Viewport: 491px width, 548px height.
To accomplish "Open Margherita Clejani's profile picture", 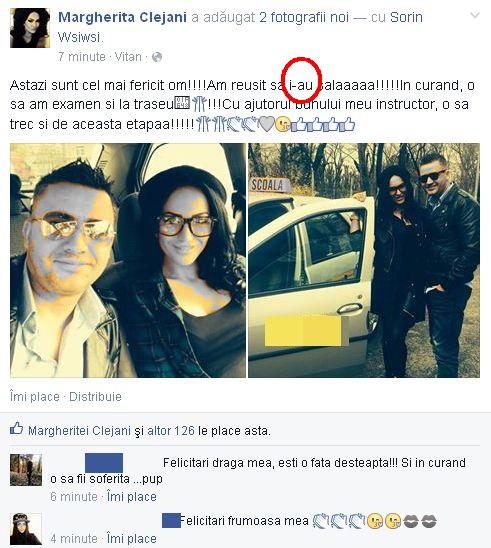I will pyautogui.click(x=30, y=28).
